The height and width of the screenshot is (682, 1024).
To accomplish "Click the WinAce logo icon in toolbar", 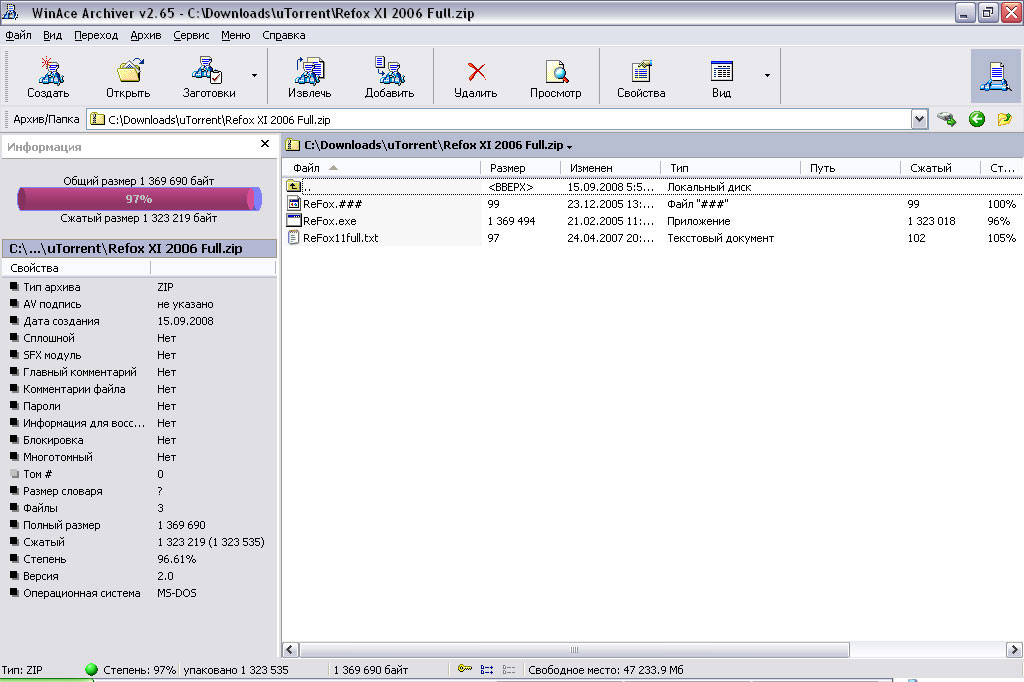I will point(996,76).
